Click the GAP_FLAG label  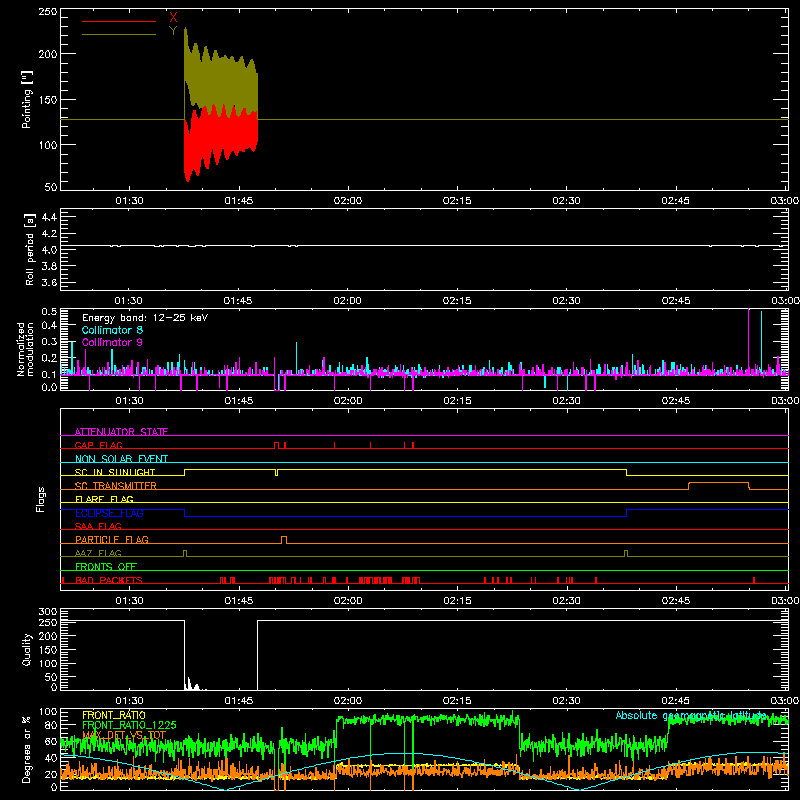(x=98, y=445)
